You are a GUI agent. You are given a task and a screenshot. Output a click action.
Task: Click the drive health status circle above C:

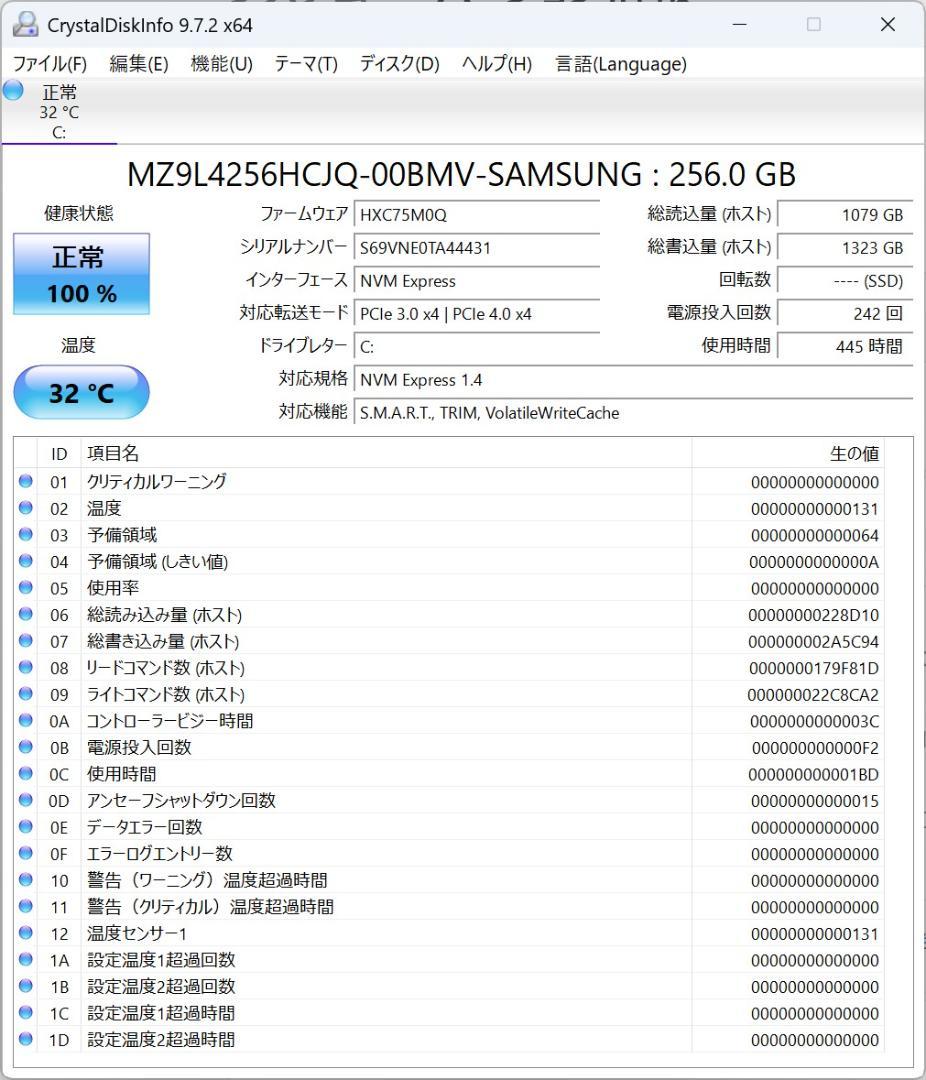click(x=11, y=91)
